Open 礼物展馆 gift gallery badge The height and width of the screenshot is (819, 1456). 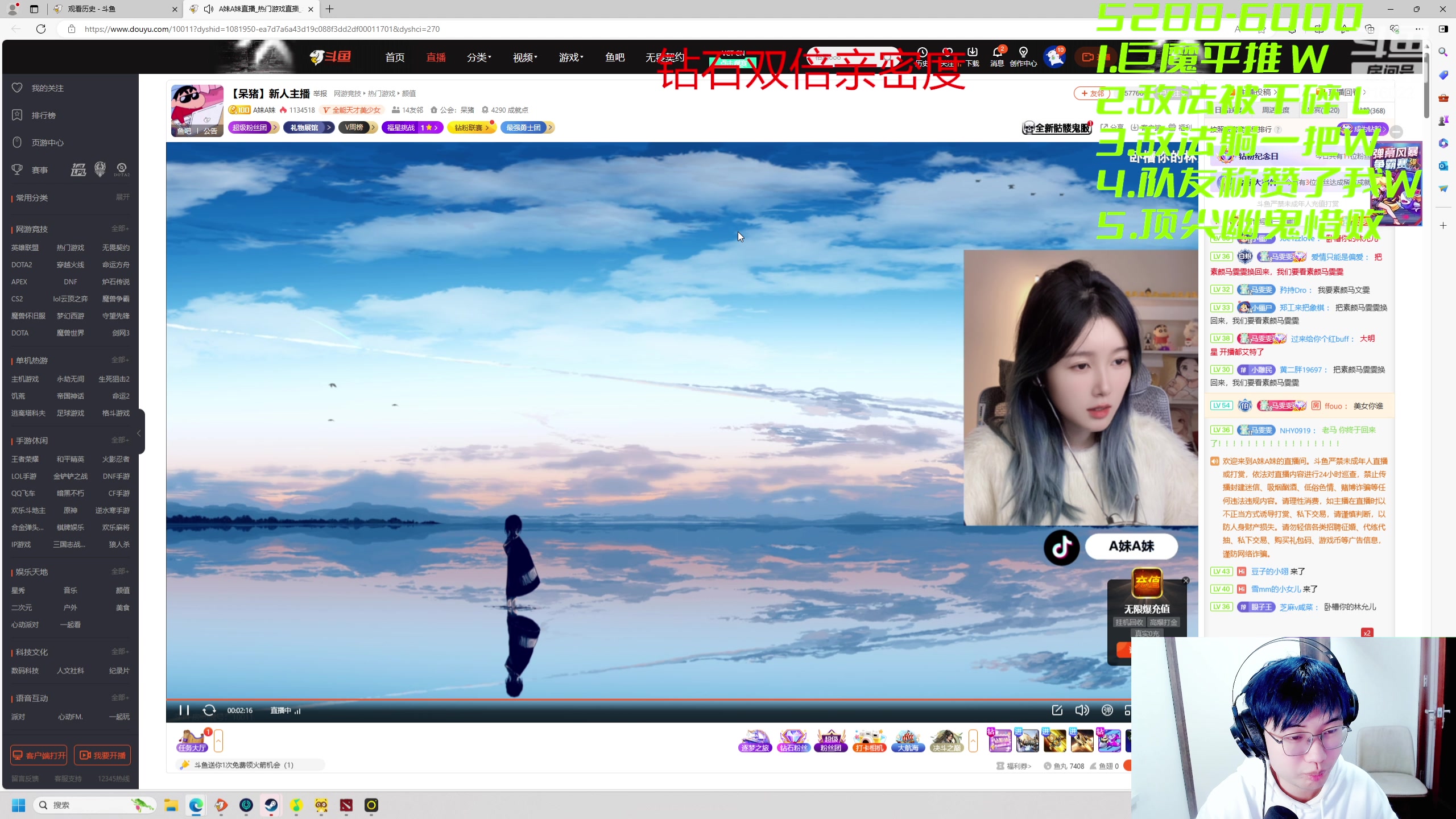309,127
